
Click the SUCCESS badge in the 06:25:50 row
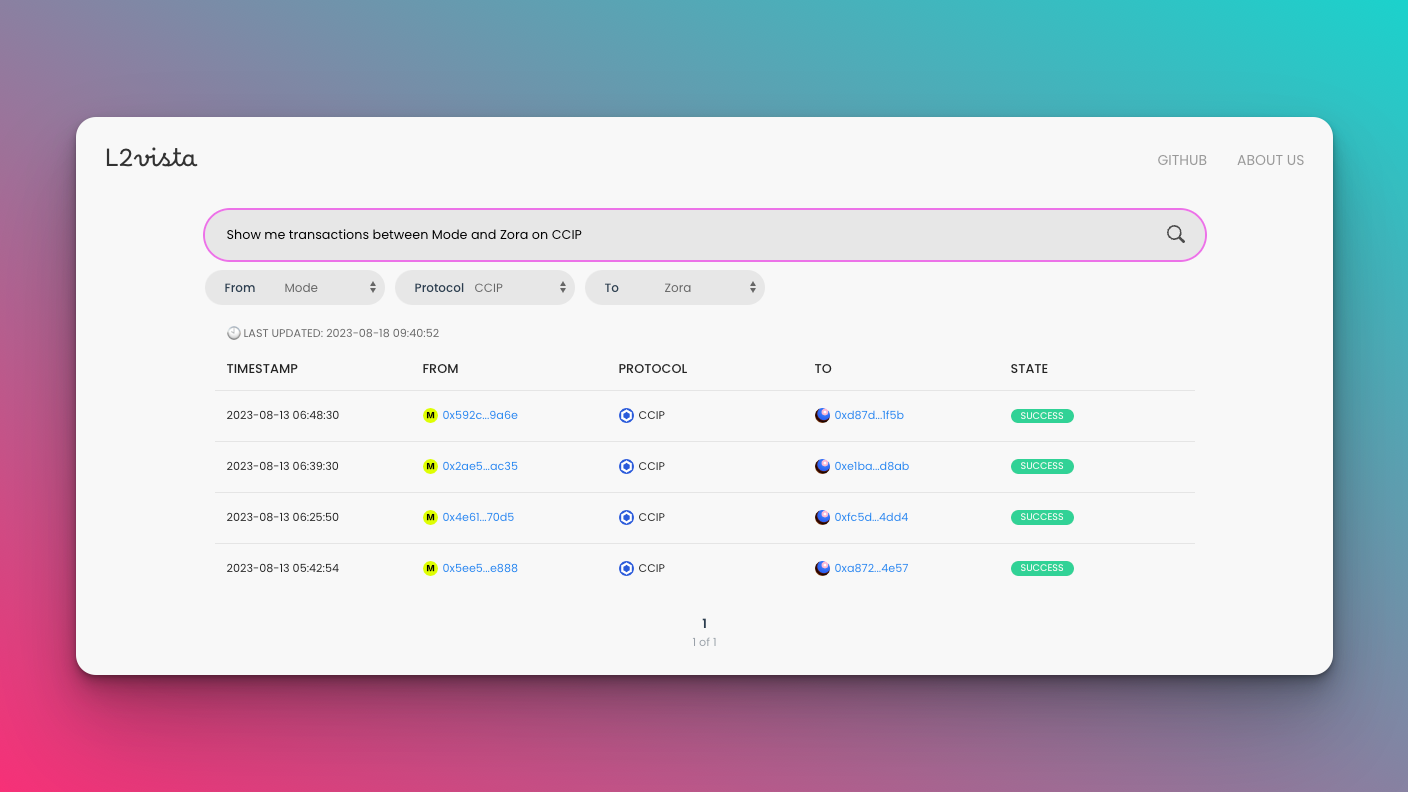click(1042, 517)
